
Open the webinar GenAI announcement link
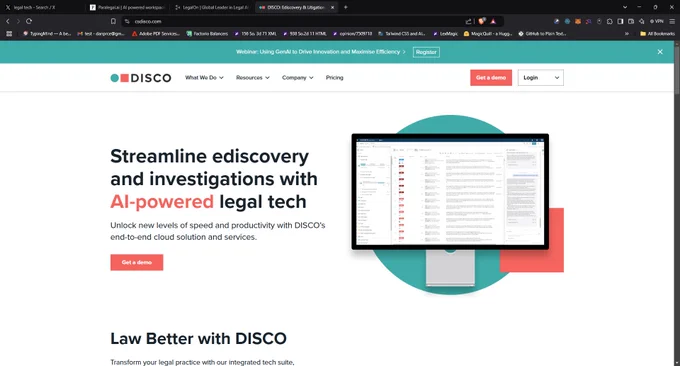click(321, 52)
